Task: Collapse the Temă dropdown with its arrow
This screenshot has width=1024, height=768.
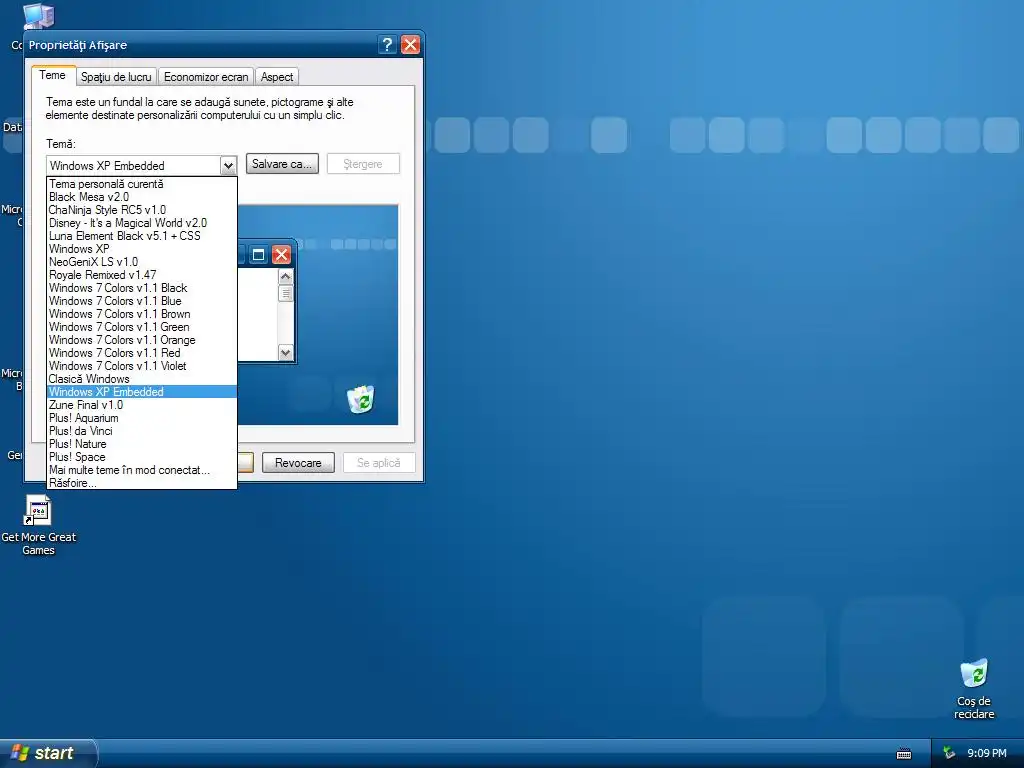Action: coord(228,165)
